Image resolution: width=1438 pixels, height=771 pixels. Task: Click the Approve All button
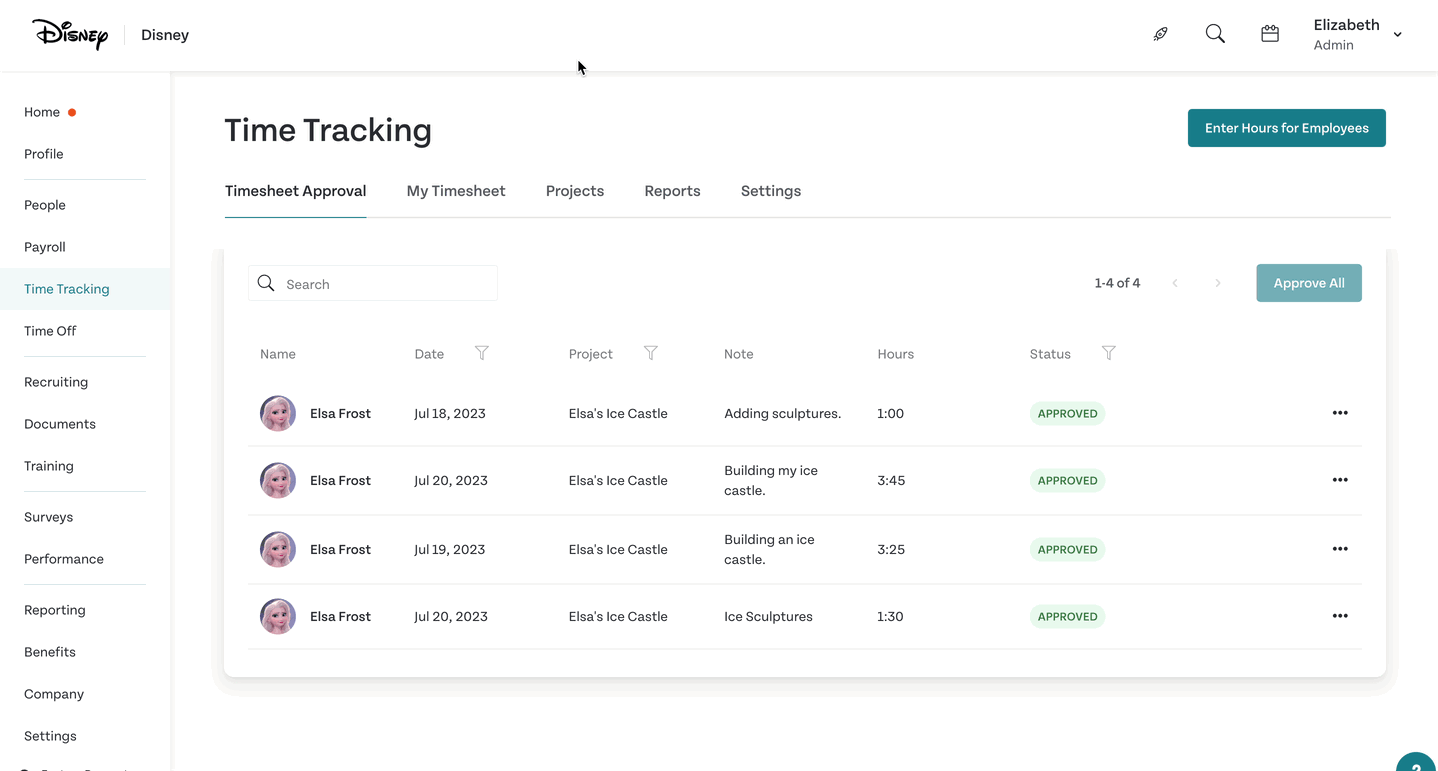[x=1309, y=283]
